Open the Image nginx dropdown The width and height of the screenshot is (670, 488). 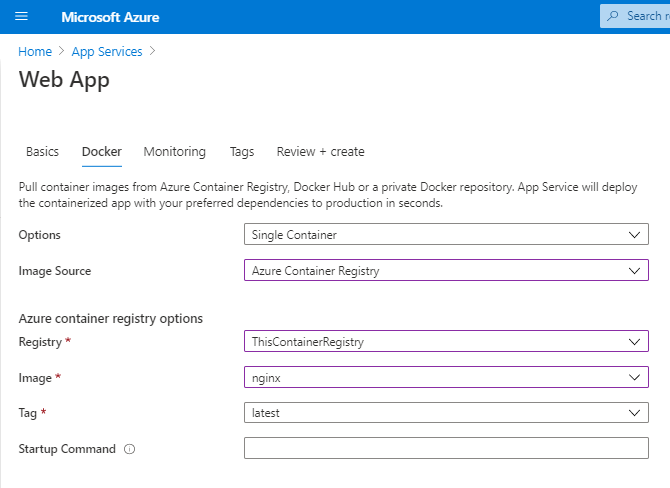(446, 377)
